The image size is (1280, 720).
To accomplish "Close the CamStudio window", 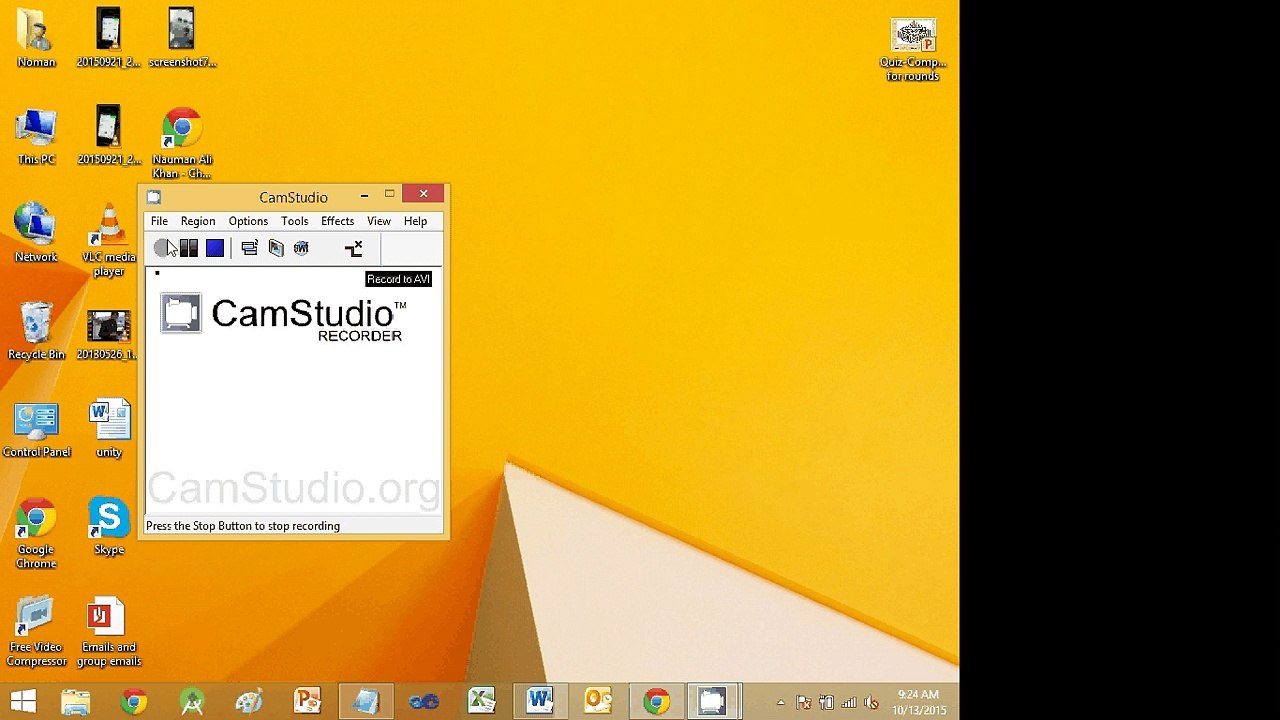I will [424, 194].
